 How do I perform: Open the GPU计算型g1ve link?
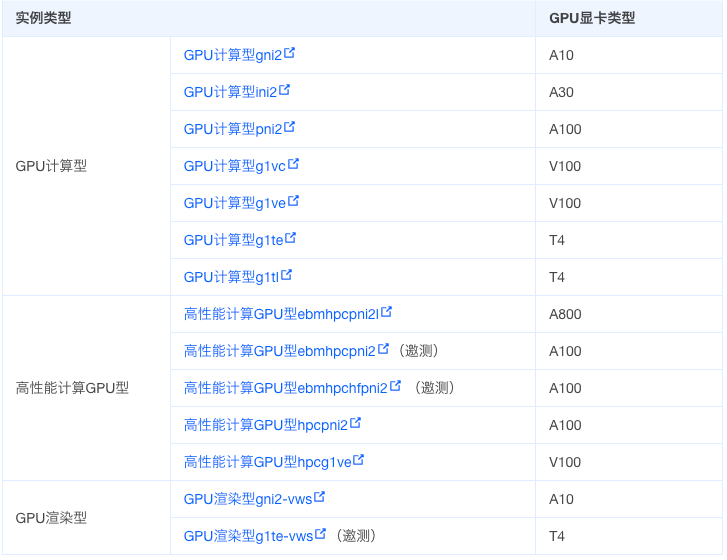coord(235,203)
